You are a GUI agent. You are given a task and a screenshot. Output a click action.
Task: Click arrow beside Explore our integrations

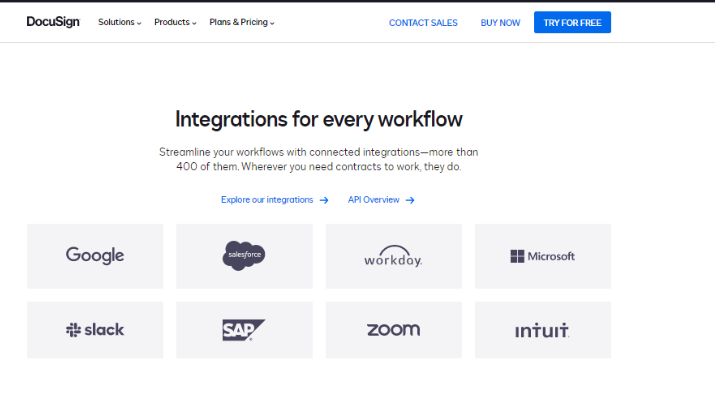(x=324, y=200)
